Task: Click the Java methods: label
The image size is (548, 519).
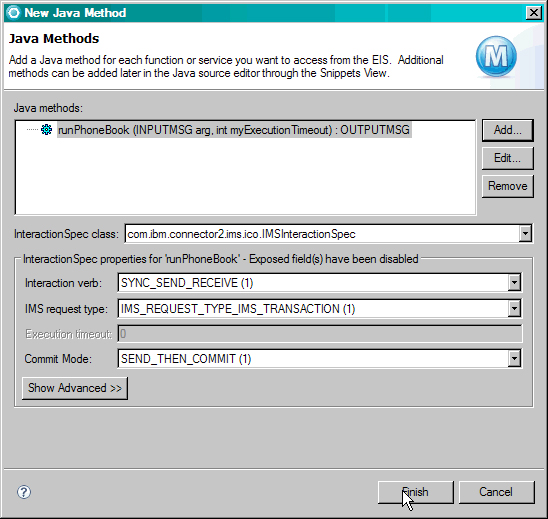Action: [x=48, y=108]
